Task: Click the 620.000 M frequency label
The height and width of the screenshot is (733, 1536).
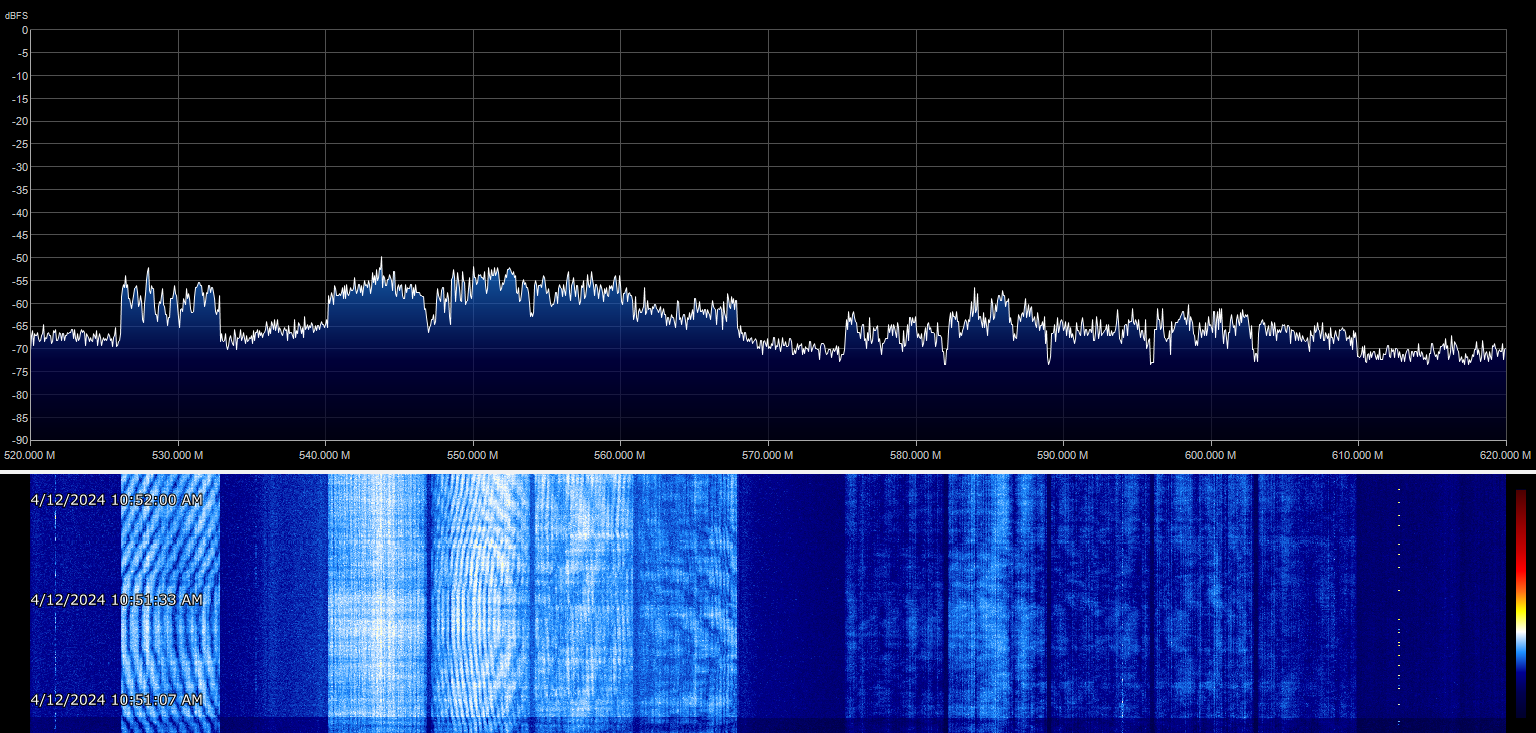Action: (1505, 455)
